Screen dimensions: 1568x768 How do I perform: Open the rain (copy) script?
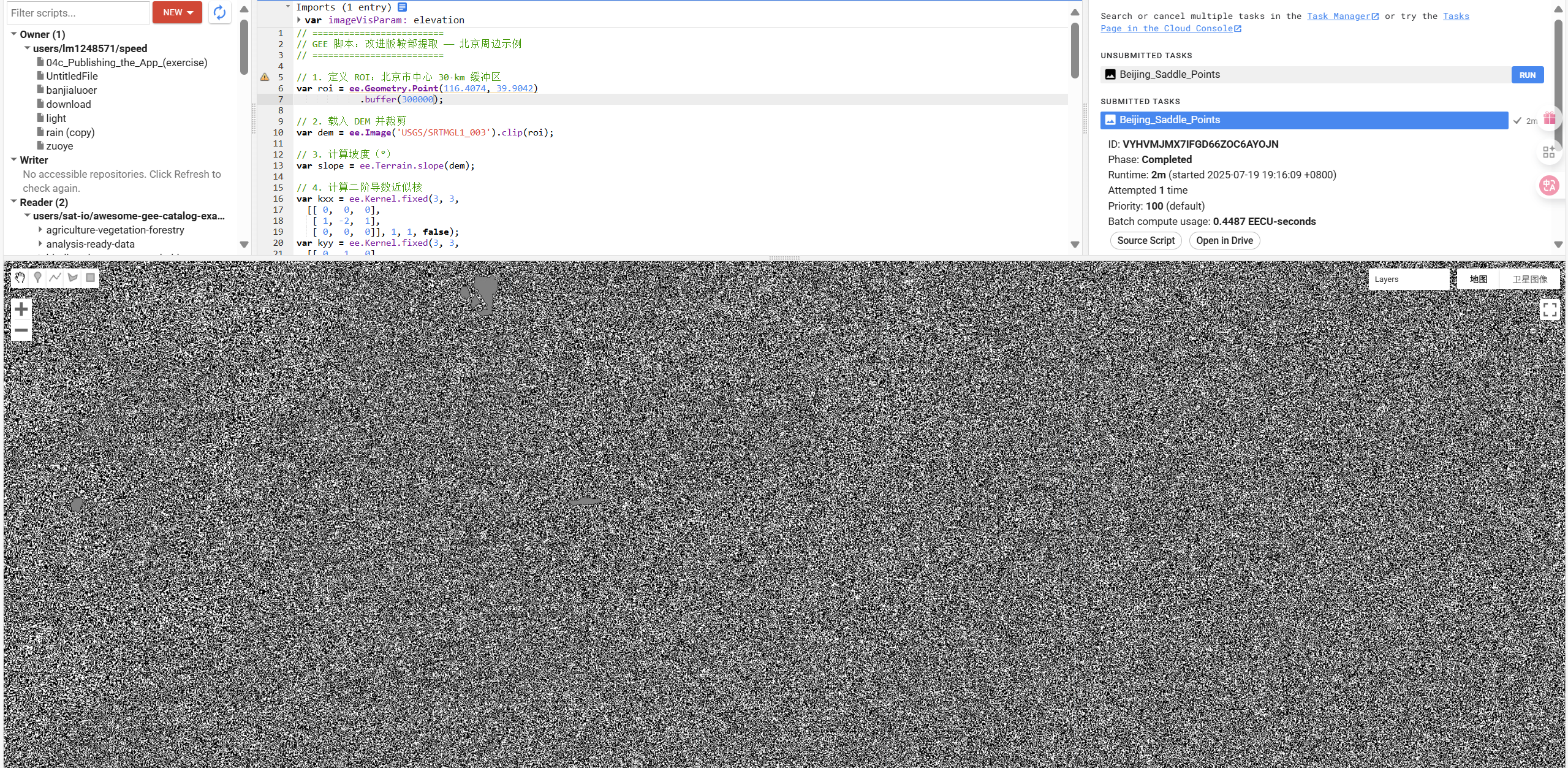tap(70, 132)
